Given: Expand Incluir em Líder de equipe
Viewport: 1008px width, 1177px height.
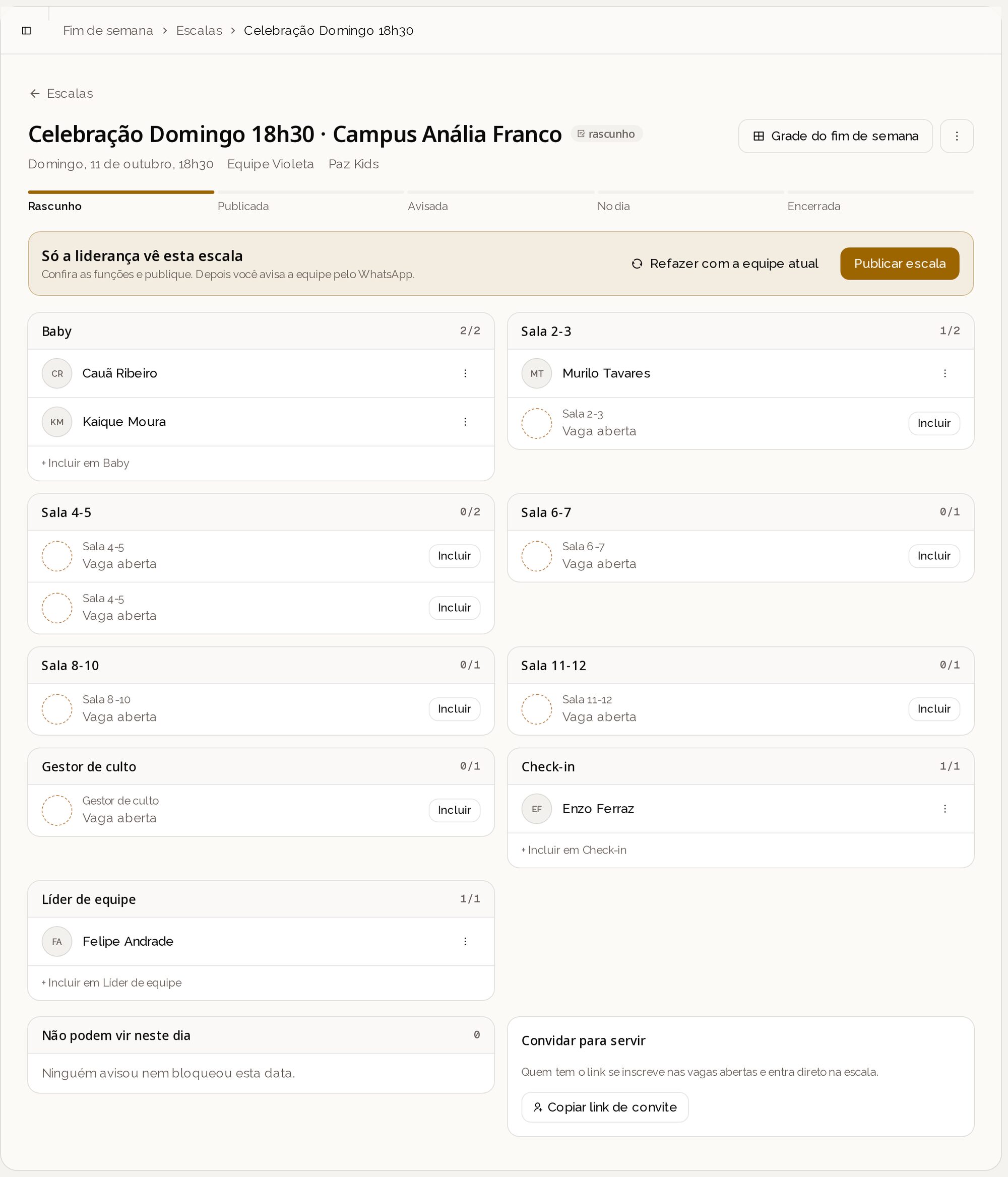Looking at the screenshot, I should (x=111, y=983).
